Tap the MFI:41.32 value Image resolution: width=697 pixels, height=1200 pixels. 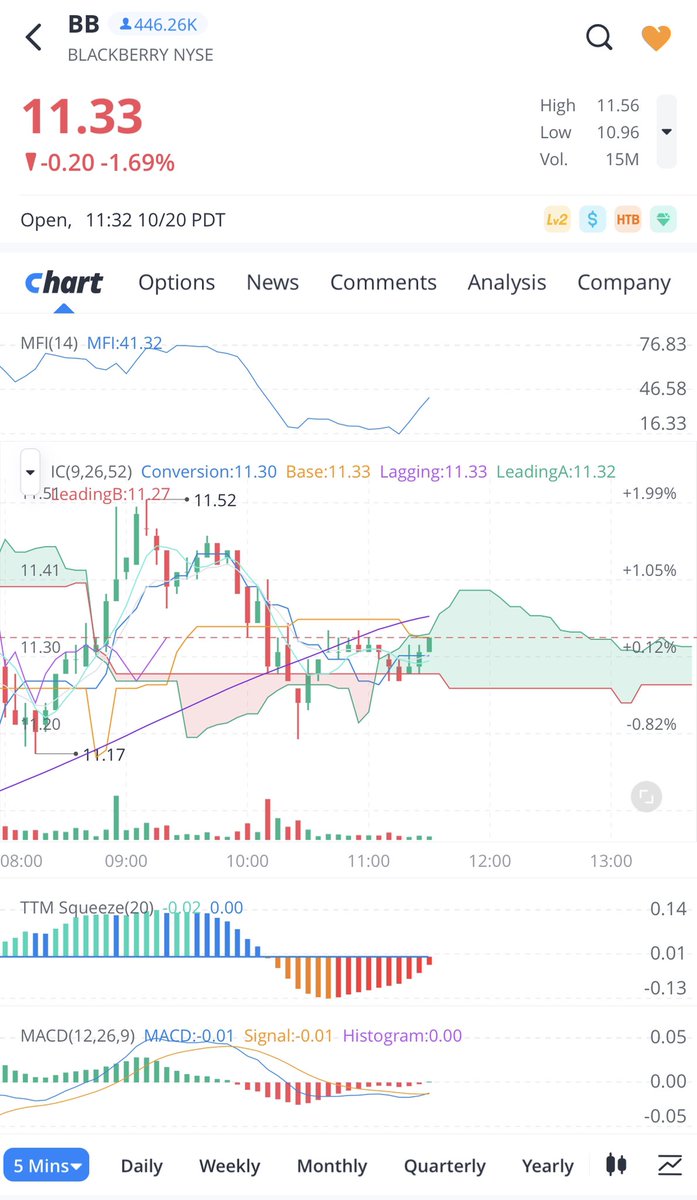tap(124, 343)
